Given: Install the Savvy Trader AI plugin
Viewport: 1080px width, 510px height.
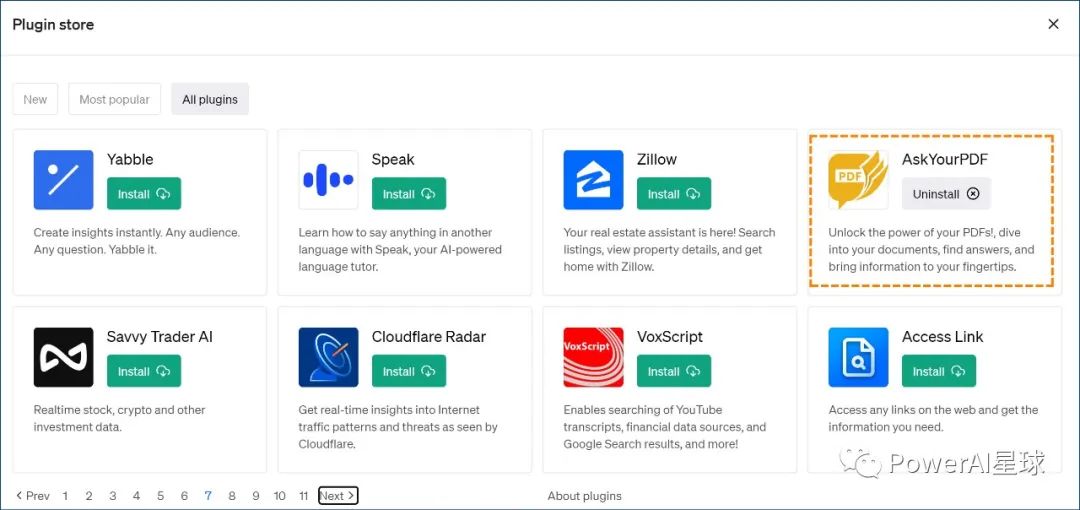Looking at the screenshot, I should [x=144, y=371].
